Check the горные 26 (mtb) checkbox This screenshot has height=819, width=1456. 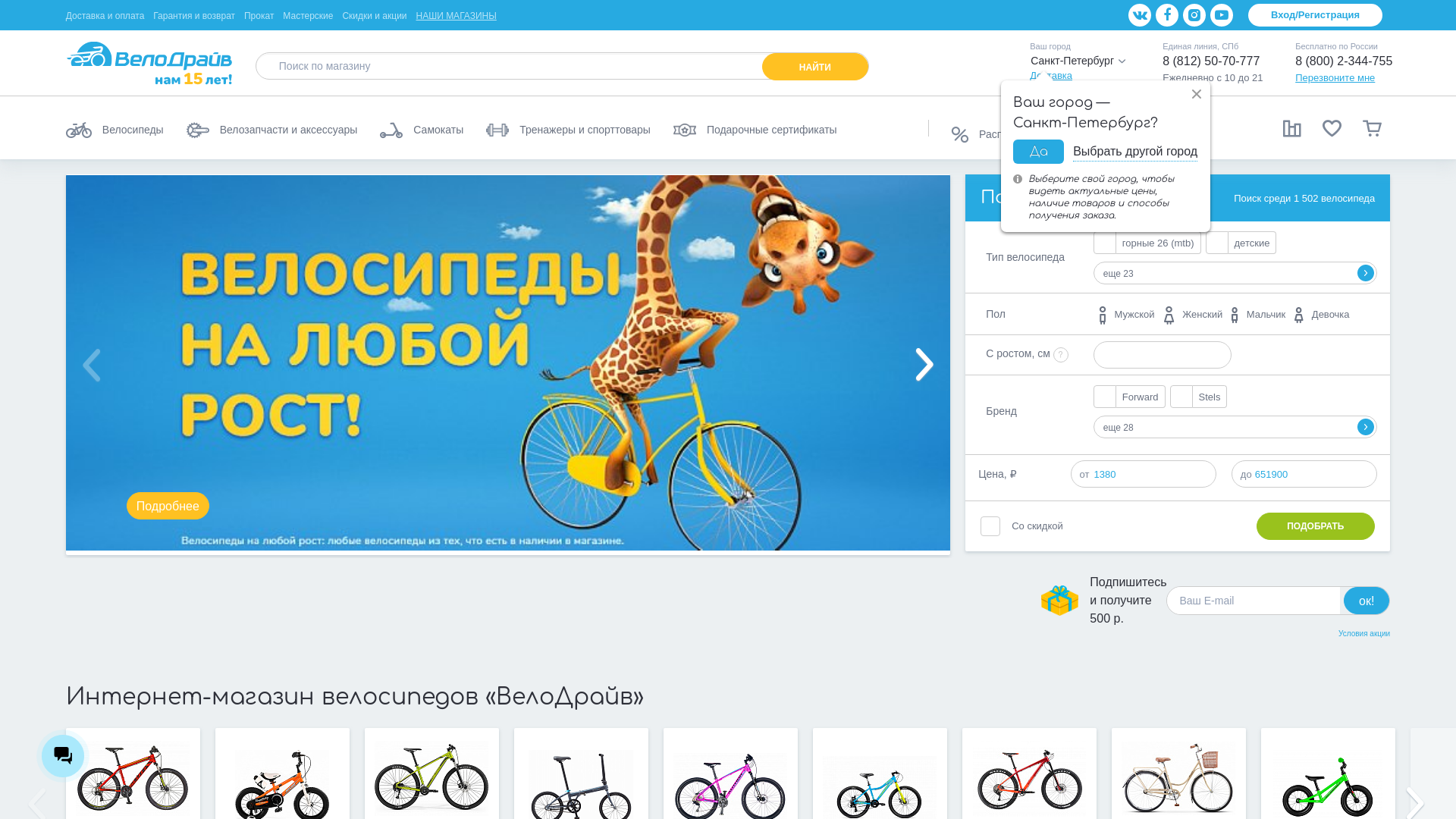point(1105,243)
